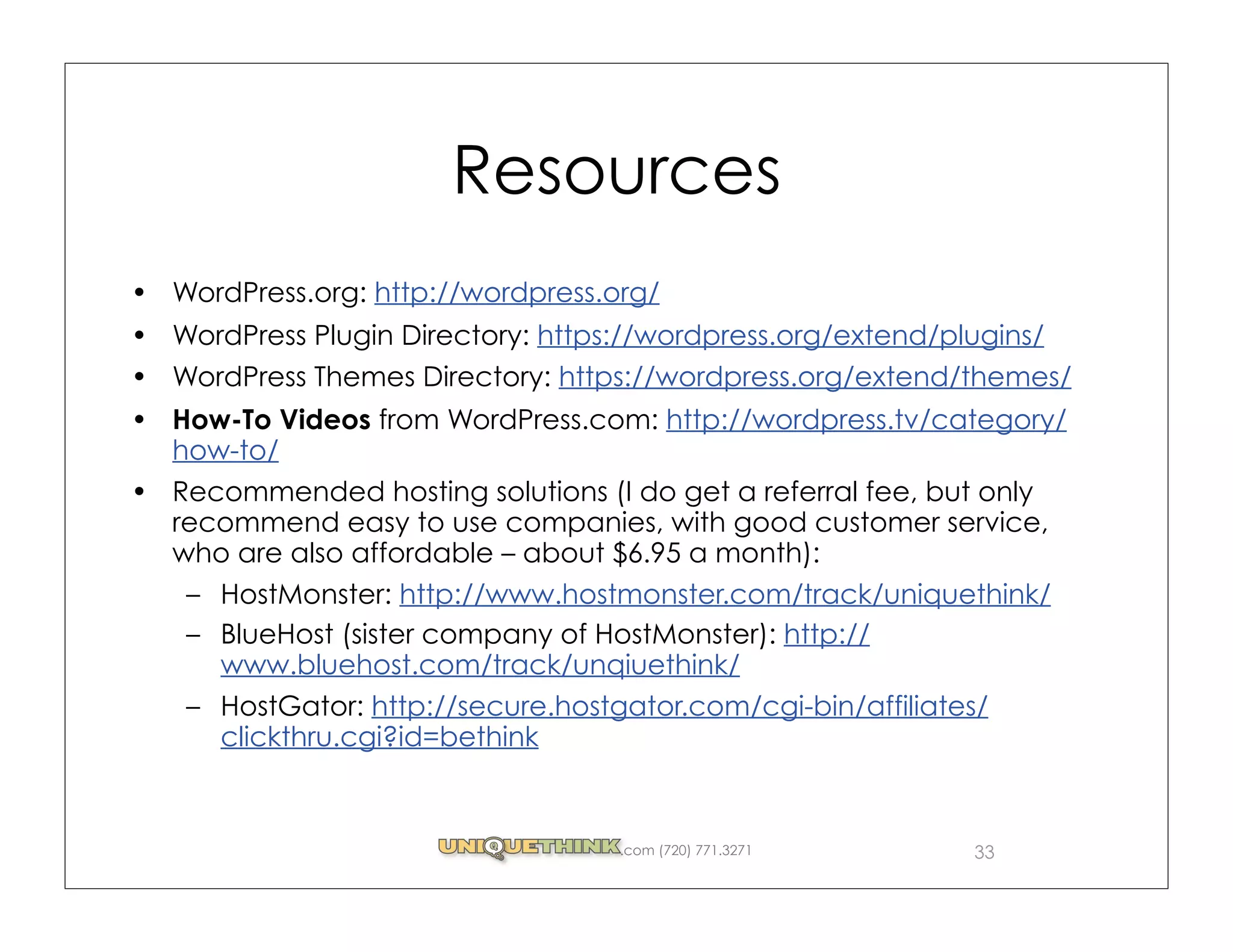Click the WordPress.org: label text
1233x952 pixels.
270,293
